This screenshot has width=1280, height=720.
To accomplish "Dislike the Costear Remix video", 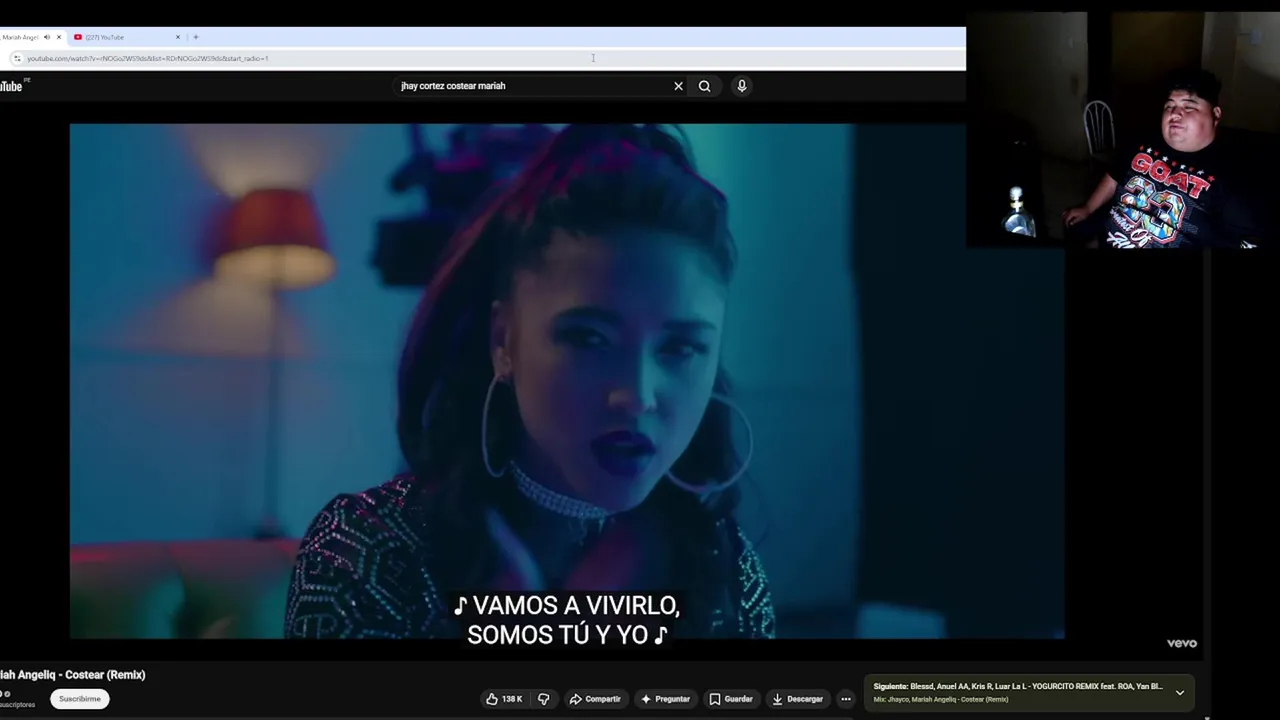I will tap(544, 699).
